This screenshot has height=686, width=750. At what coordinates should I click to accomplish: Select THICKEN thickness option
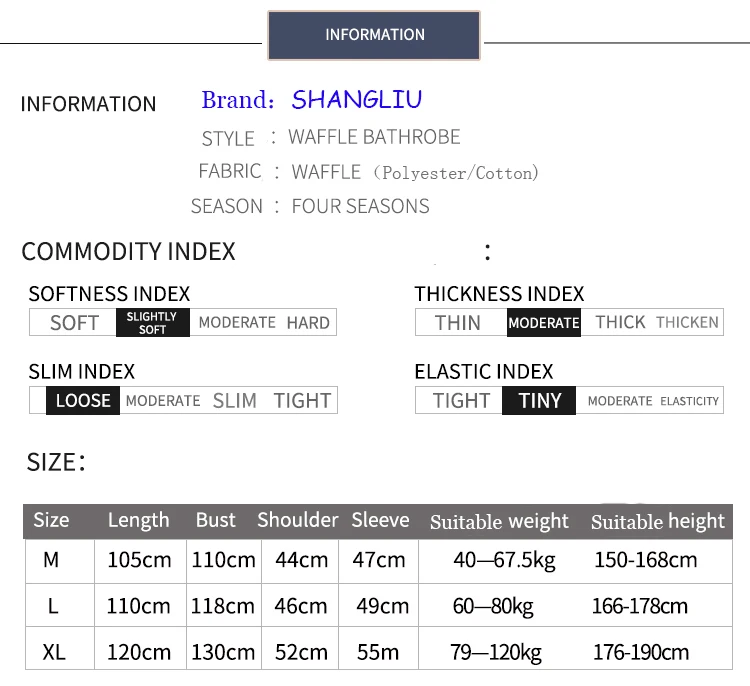[687, 322]
